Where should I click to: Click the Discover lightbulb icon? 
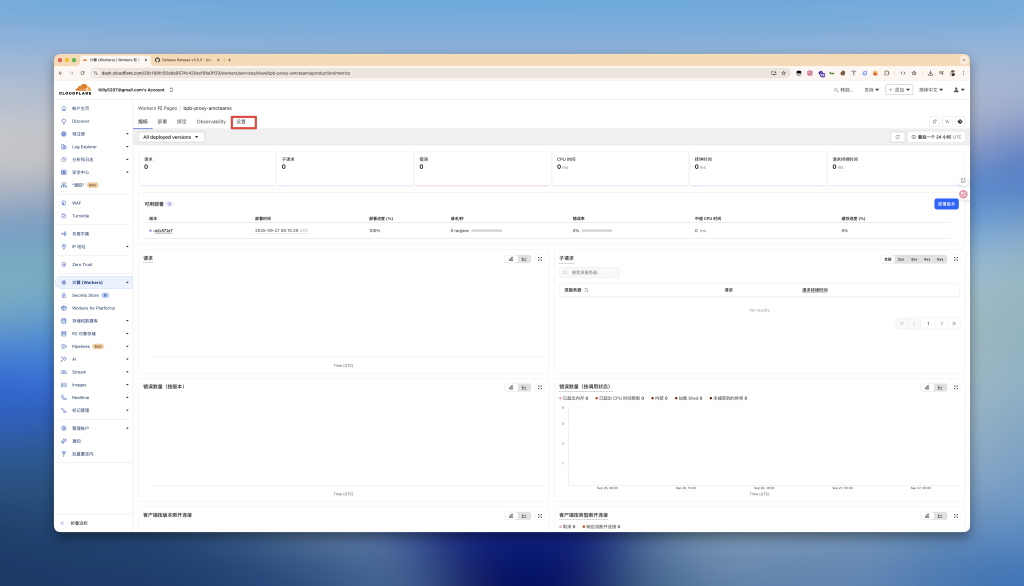(x=63, y=121)
